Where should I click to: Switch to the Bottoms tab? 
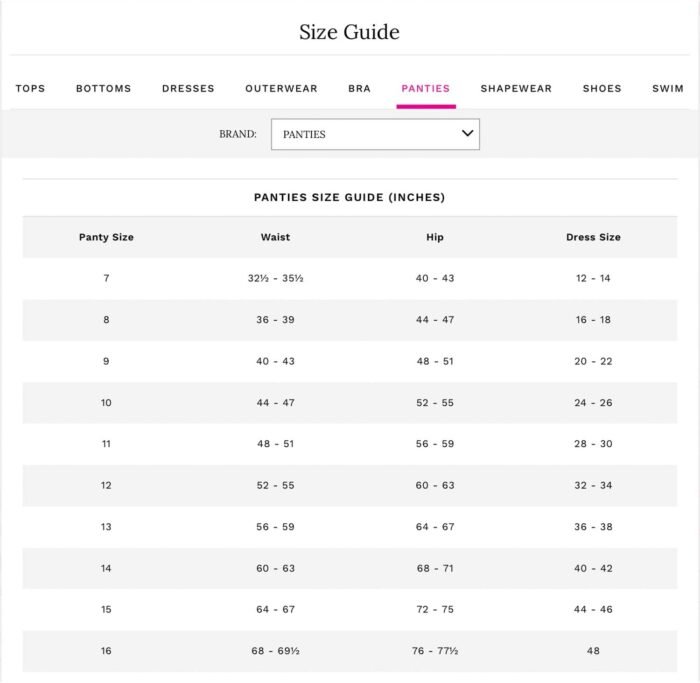[x=104, y=88]
